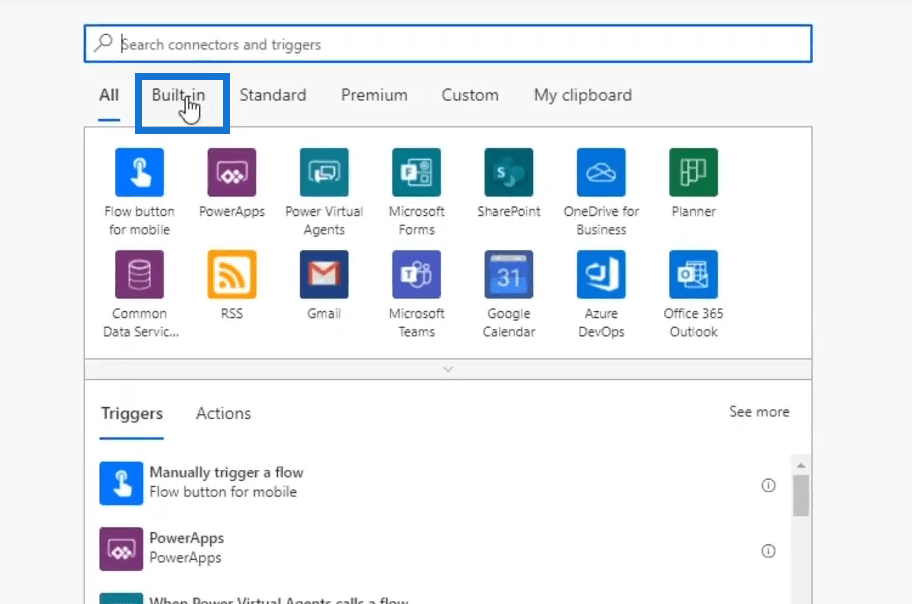The height and width of the screenshot is (604, 912).
Task: Switch to the Built-in tab
Action: [x=179, y=95]
